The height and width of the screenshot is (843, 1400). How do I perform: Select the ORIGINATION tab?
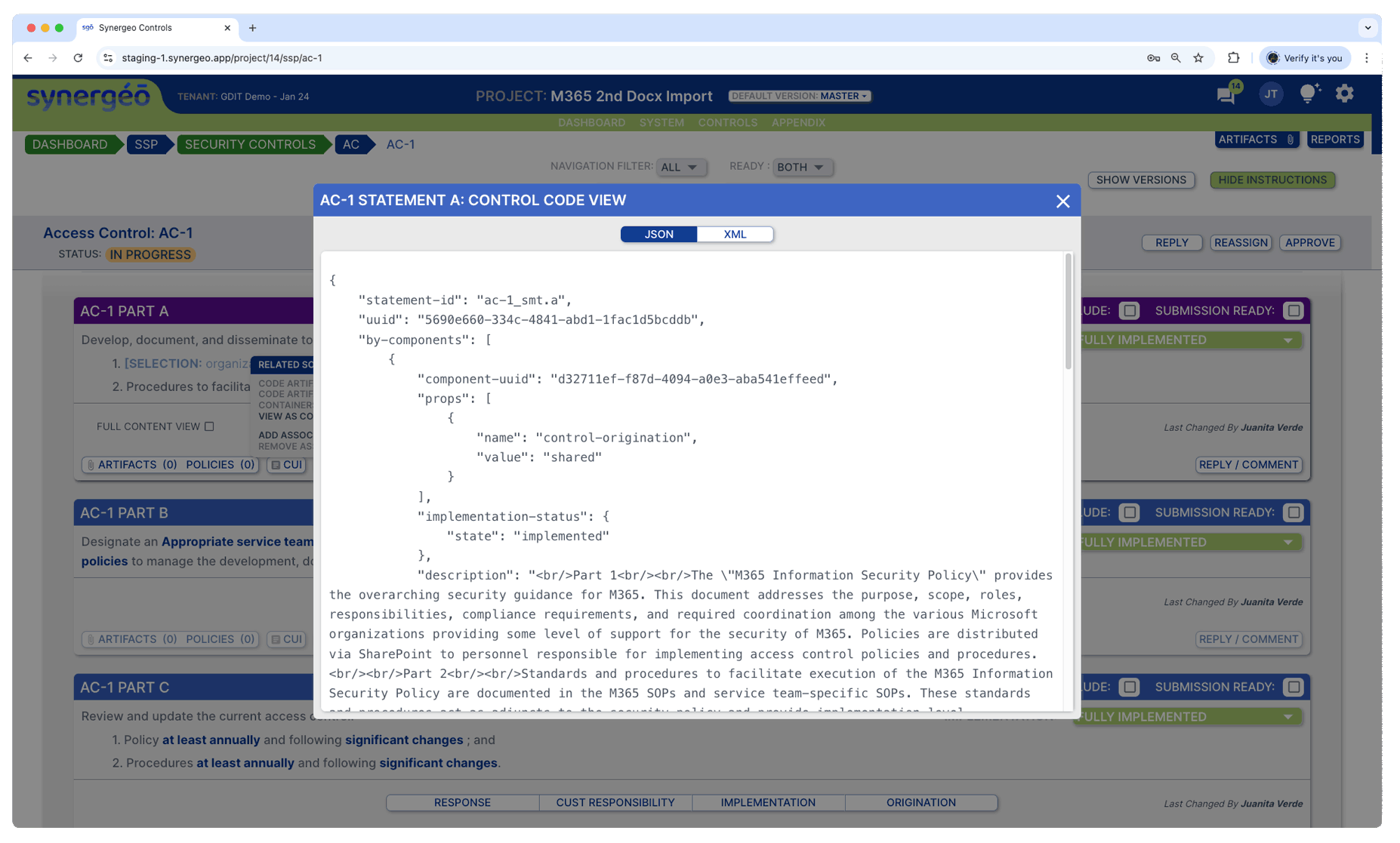coord(921,802)
